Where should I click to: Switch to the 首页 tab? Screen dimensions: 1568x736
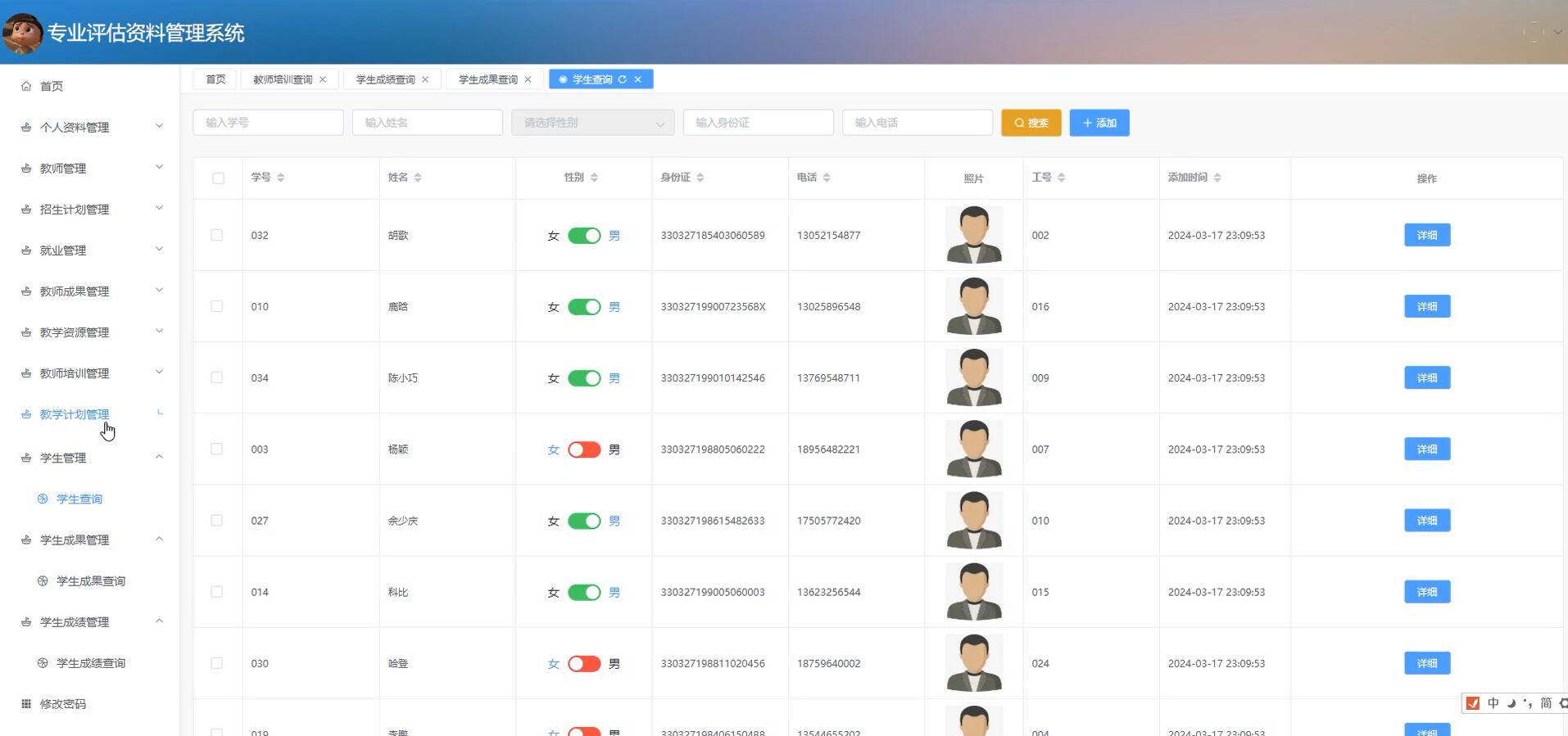[x=215, y=79]
